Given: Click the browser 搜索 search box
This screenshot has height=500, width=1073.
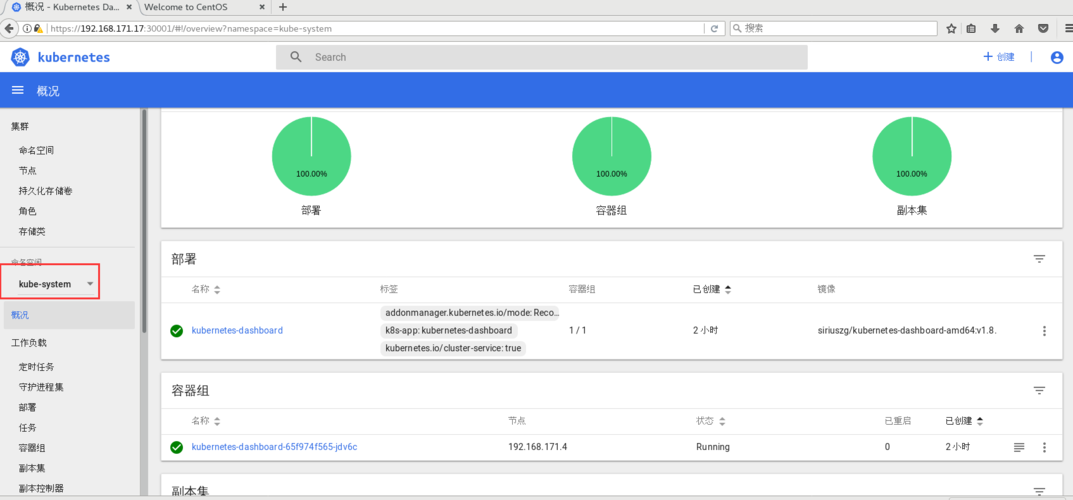Looking at the screenshot, I should coord(833,29).
